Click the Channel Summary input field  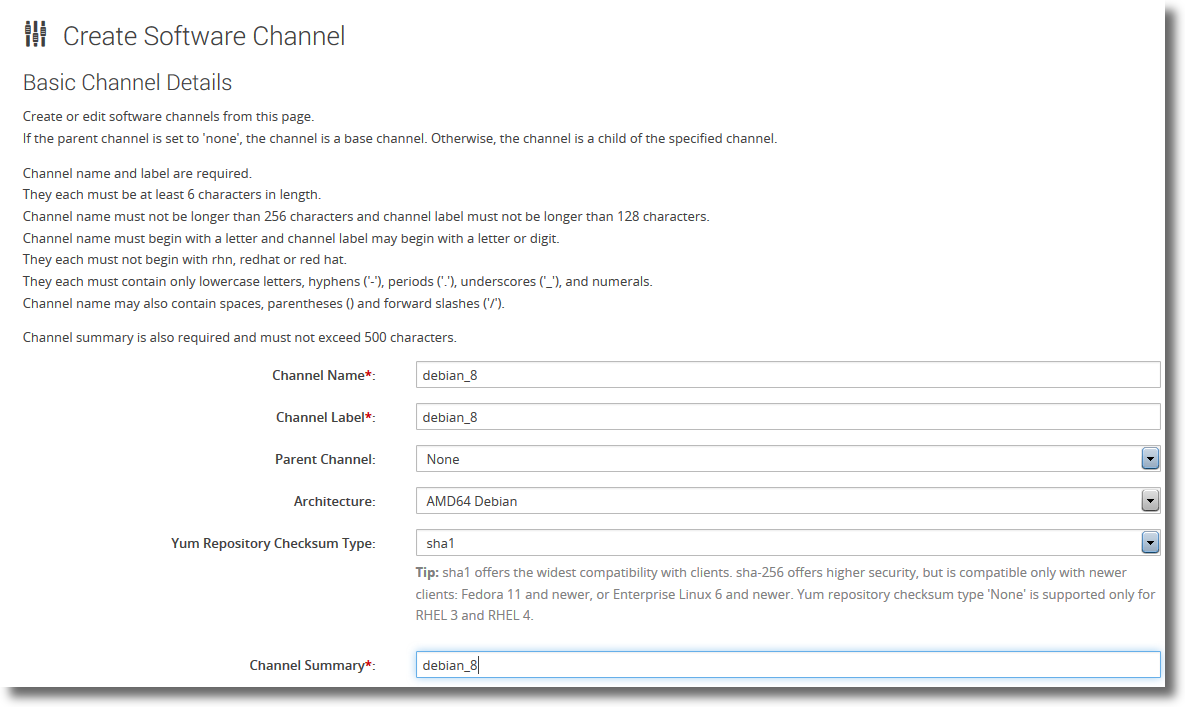[787, 665]
